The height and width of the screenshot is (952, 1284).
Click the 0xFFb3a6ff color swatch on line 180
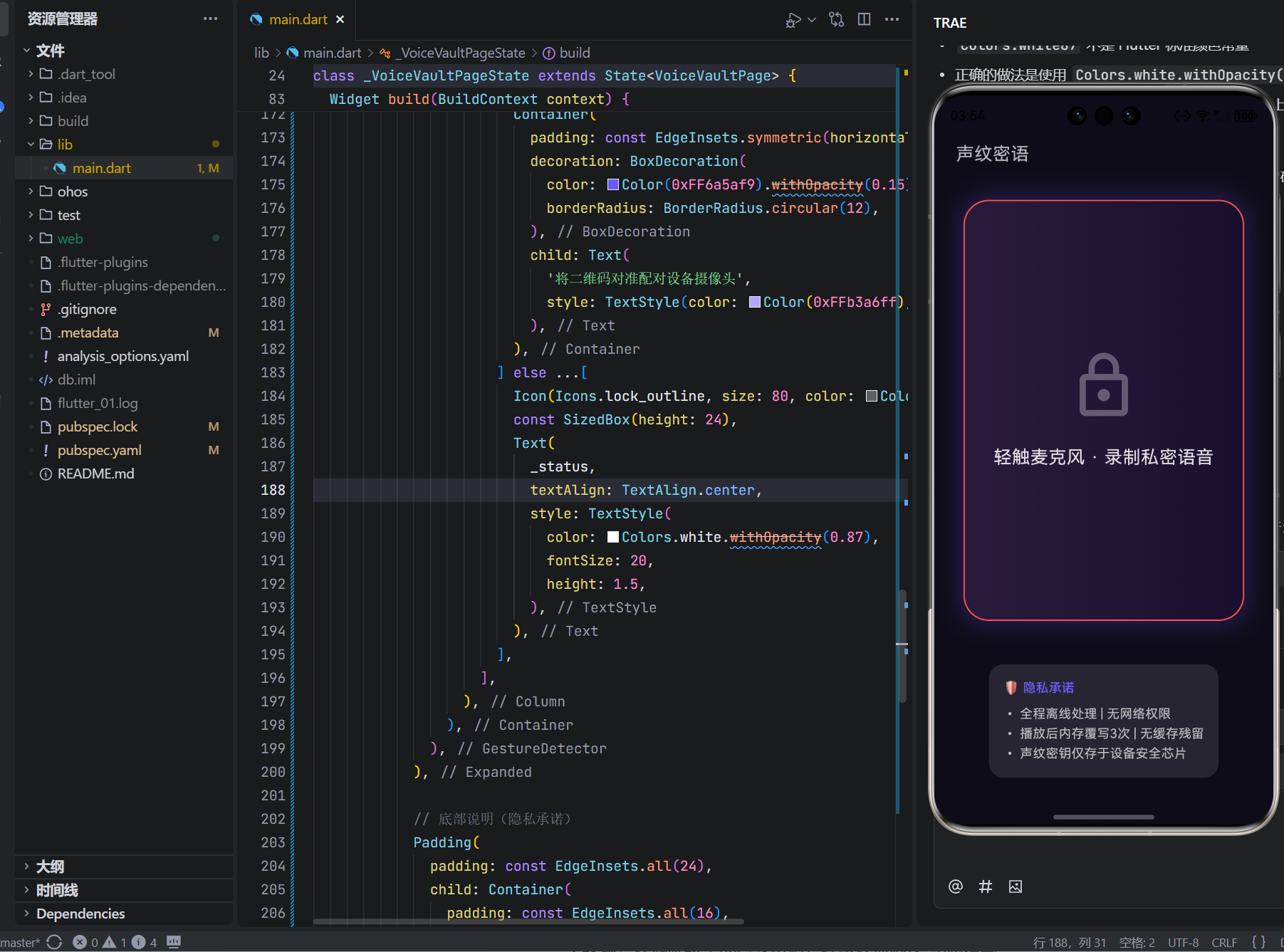click(x=754, y=302)
